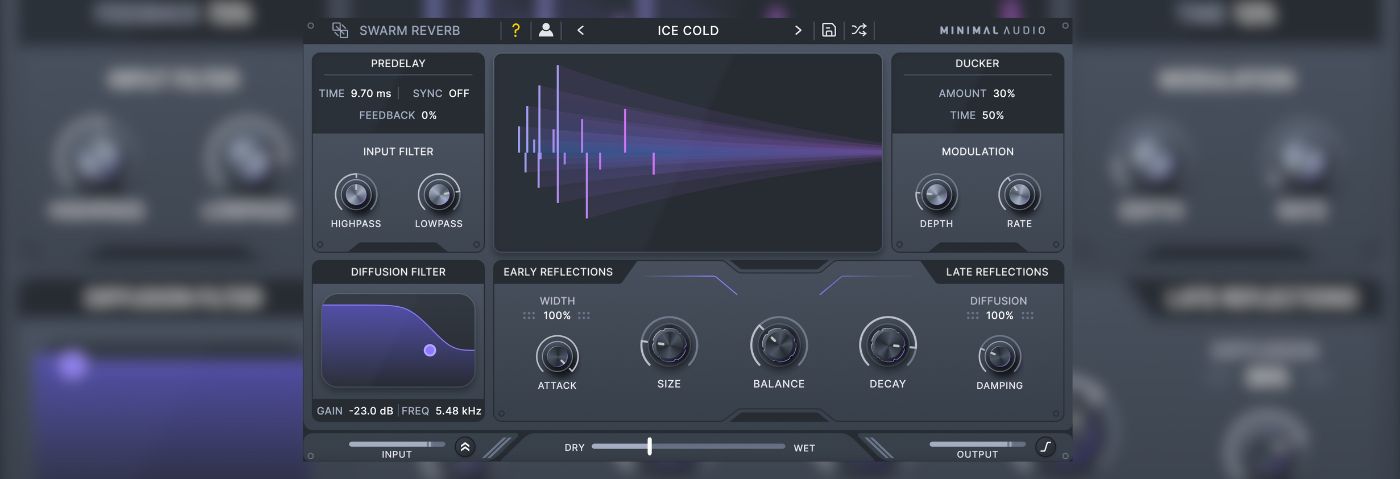Click the LOWPASS filter knob
Viewport: 1400px width, 479px height.
click(439, 194)
